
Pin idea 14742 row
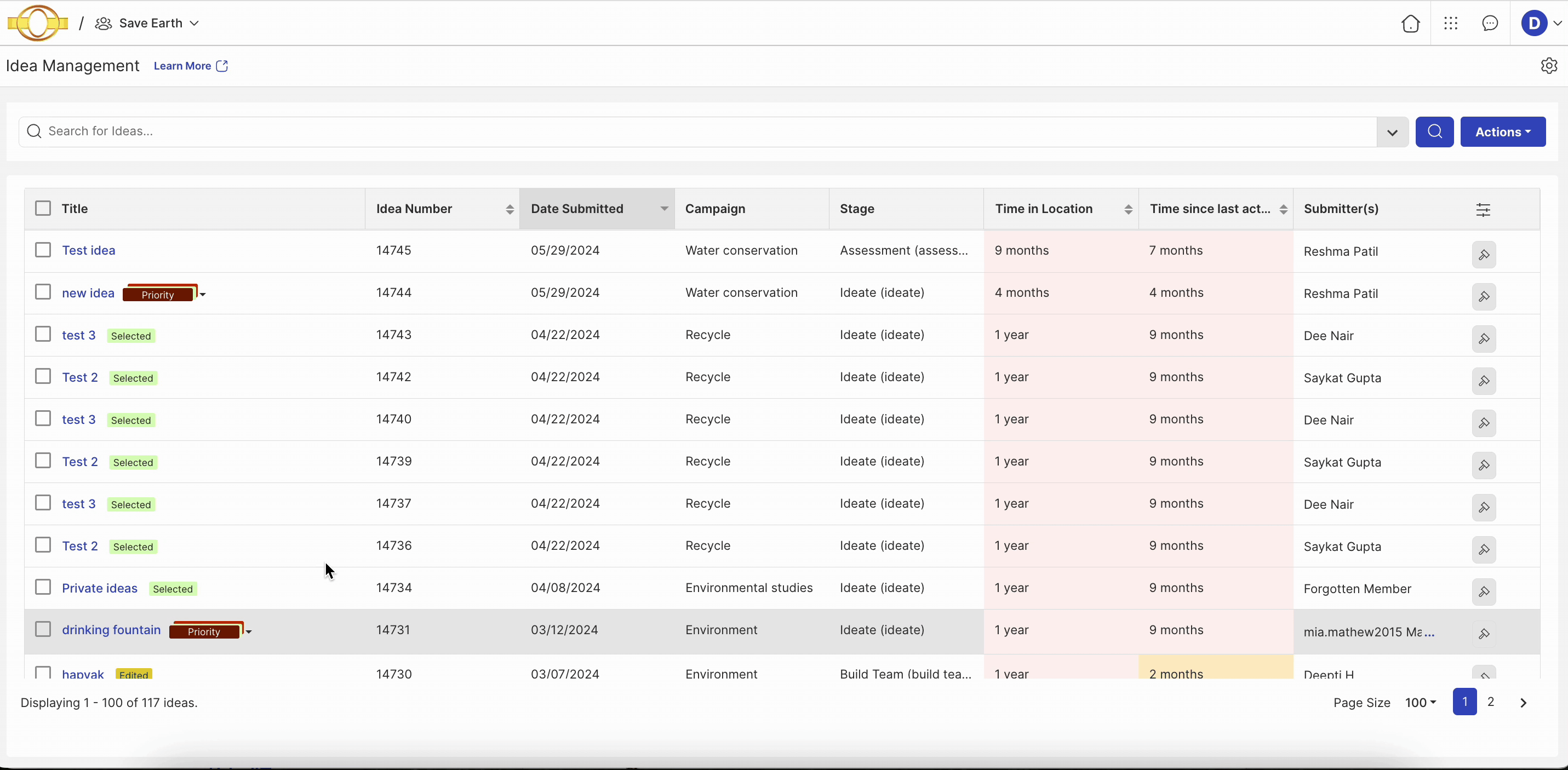[x=1484, y=381]
